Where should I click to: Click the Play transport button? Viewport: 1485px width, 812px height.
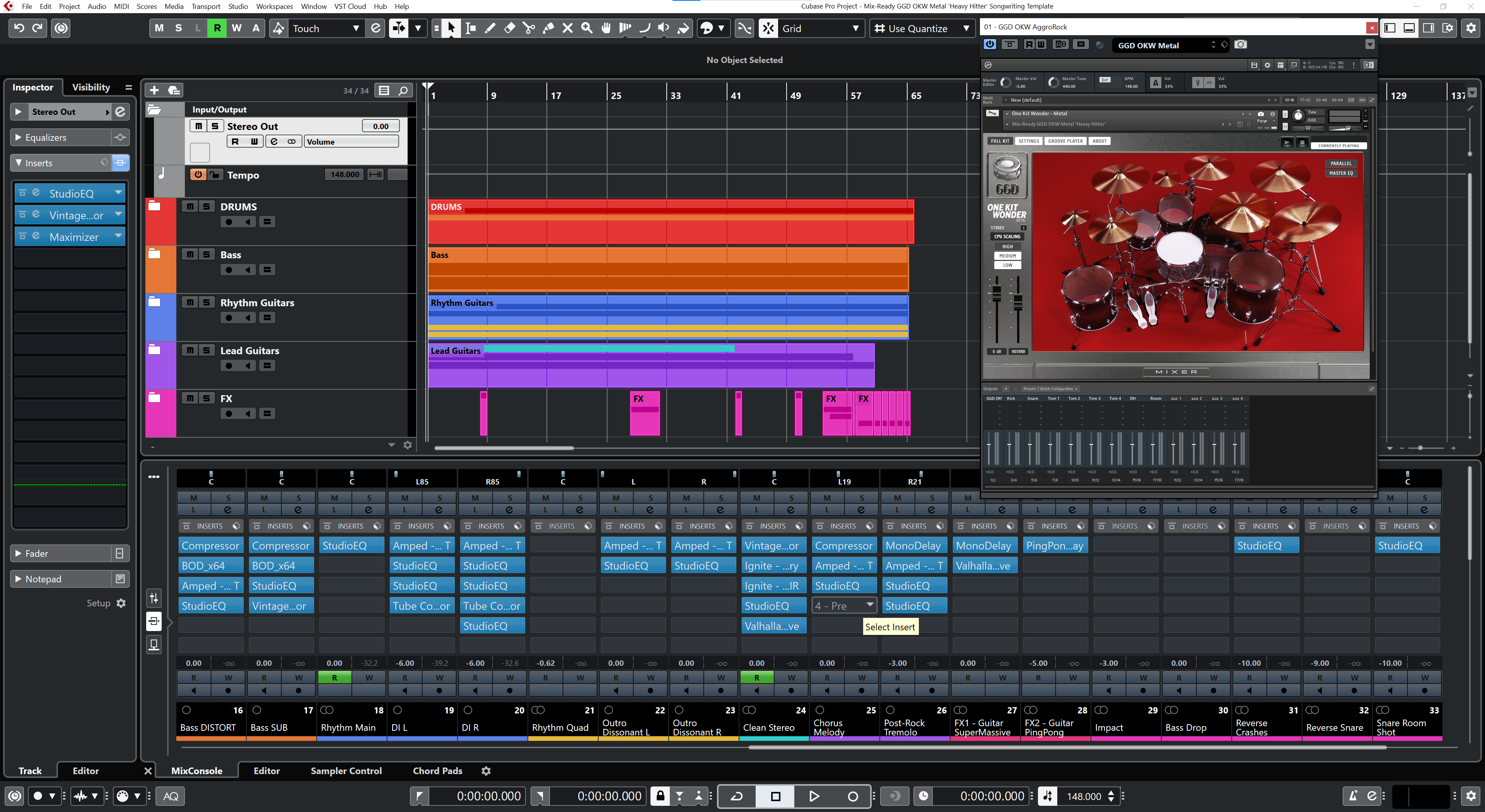(x=814, y=796)
